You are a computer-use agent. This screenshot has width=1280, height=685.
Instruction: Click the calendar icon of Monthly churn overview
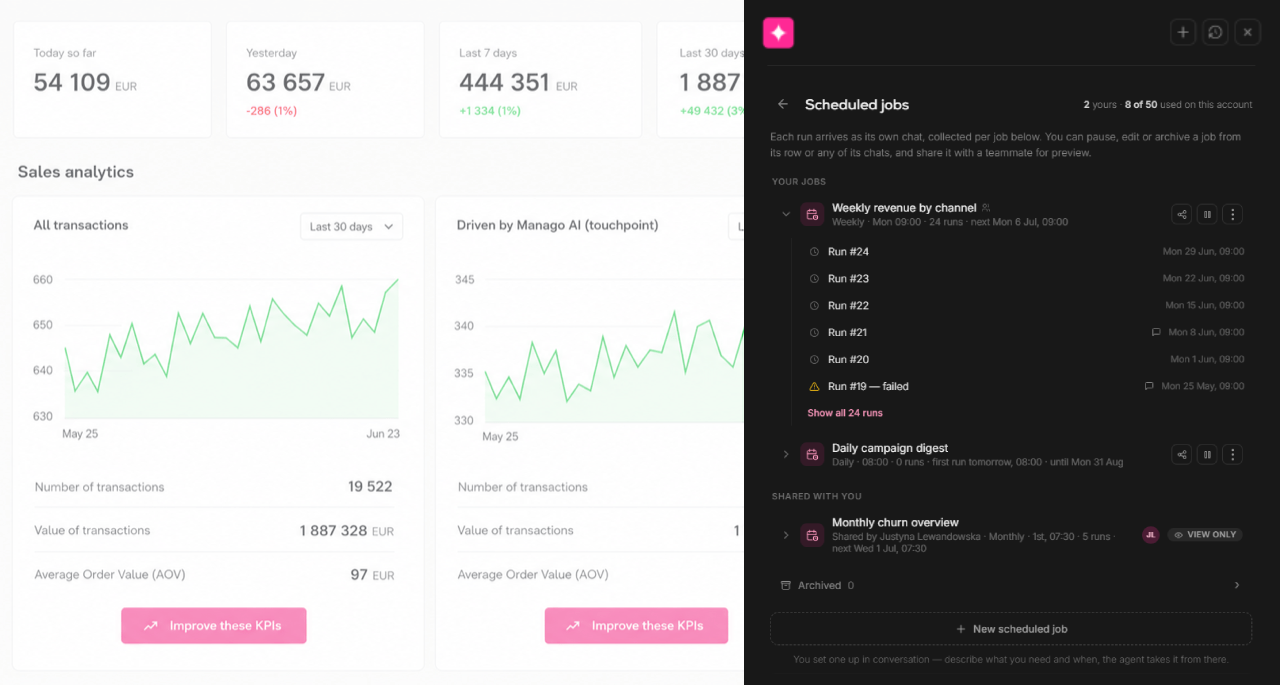(x=812, y=535)
